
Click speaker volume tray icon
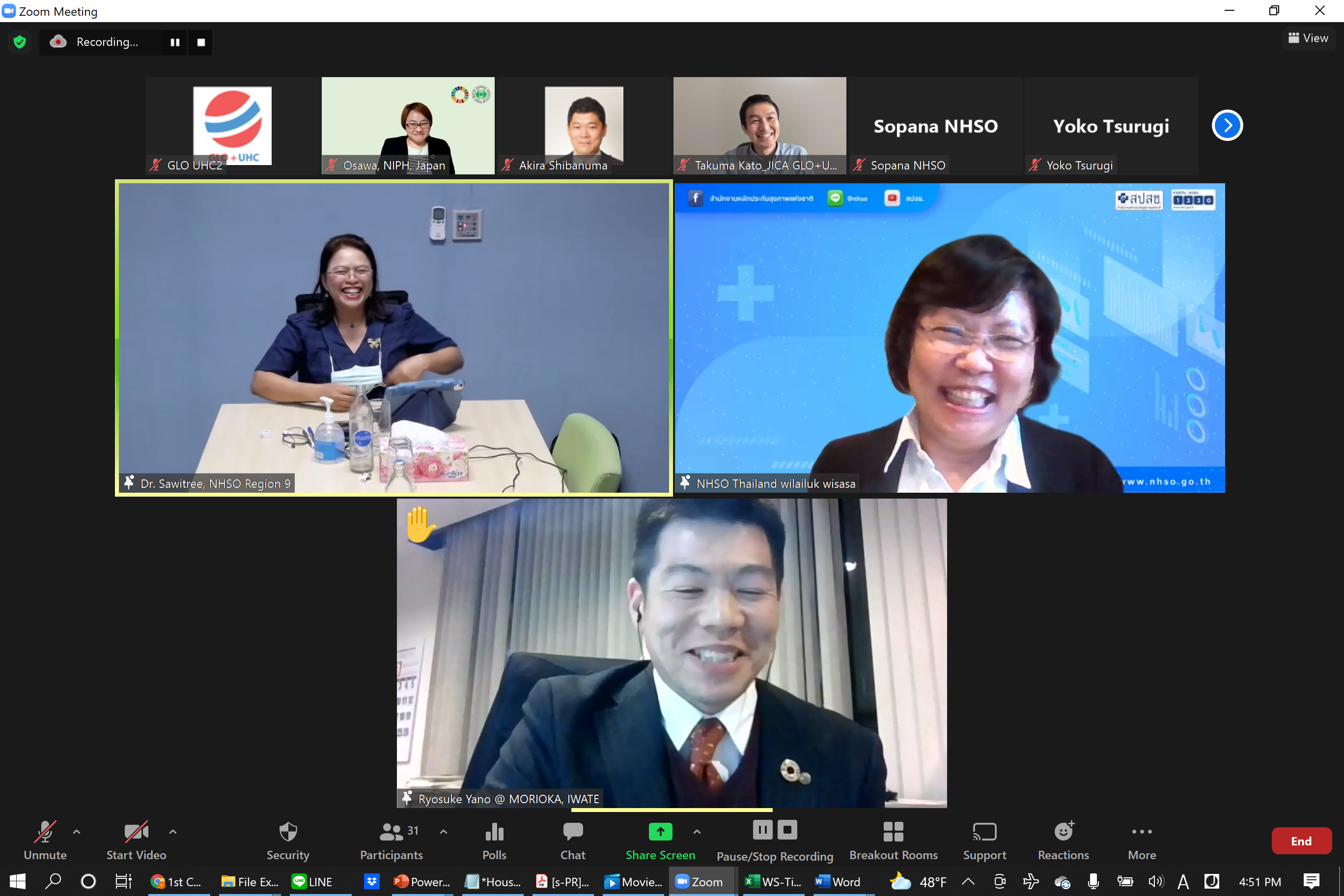coord(1156,882)
